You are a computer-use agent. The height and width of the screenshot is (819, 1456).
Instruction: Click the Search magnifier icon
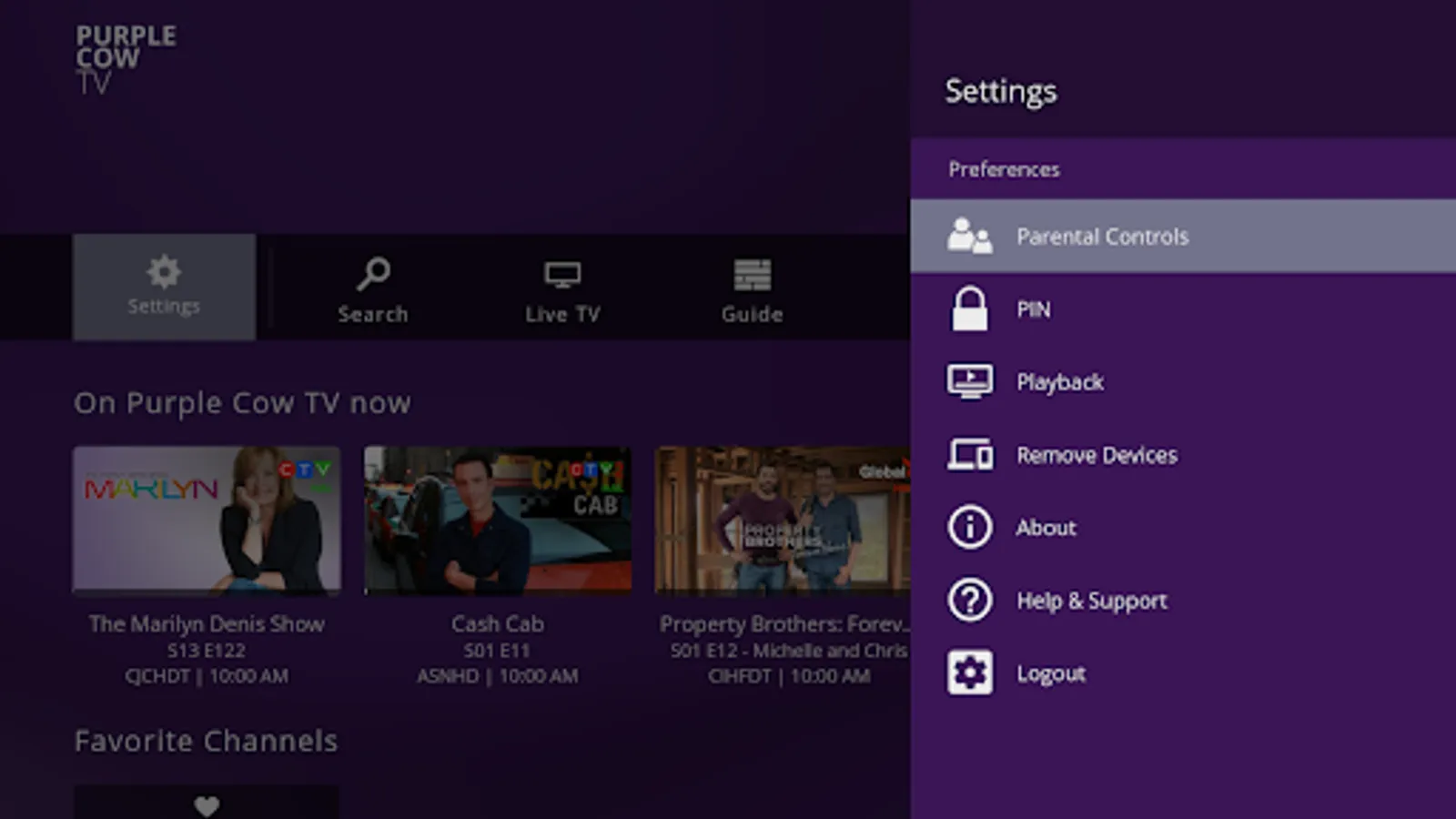tap(373, 274)
